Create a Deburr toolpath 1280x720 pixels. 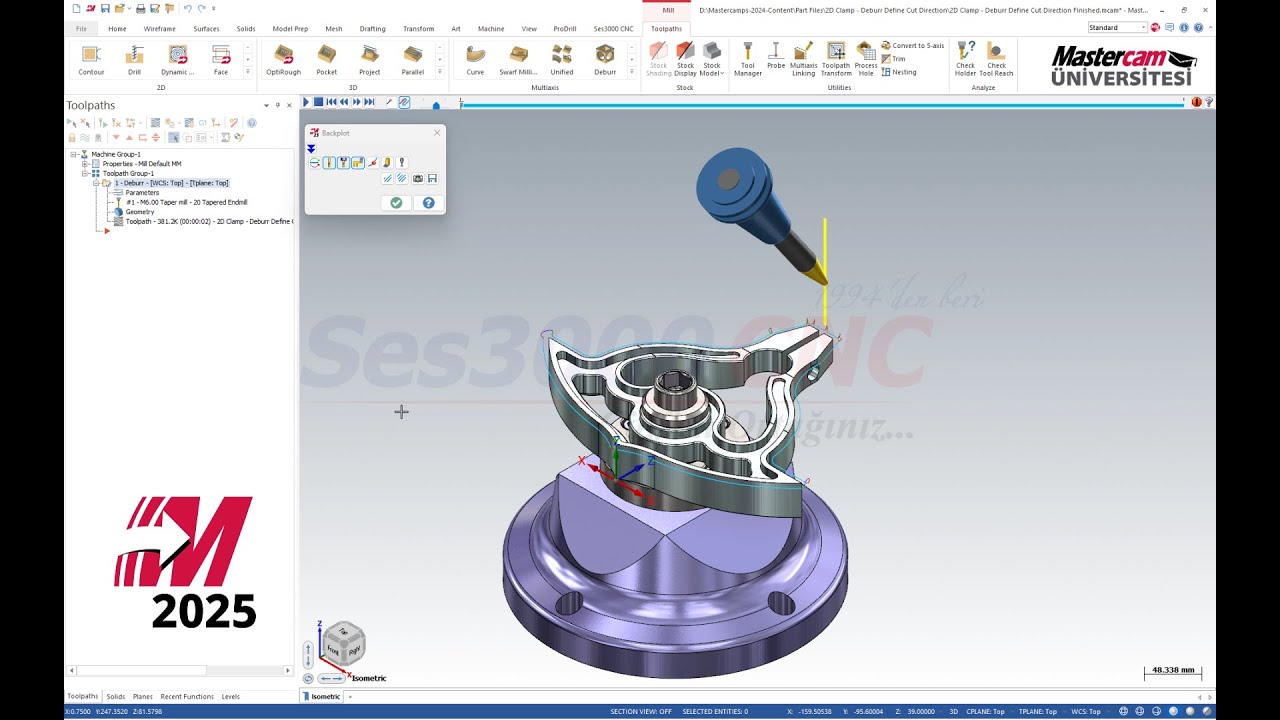[x=605, y=59]
